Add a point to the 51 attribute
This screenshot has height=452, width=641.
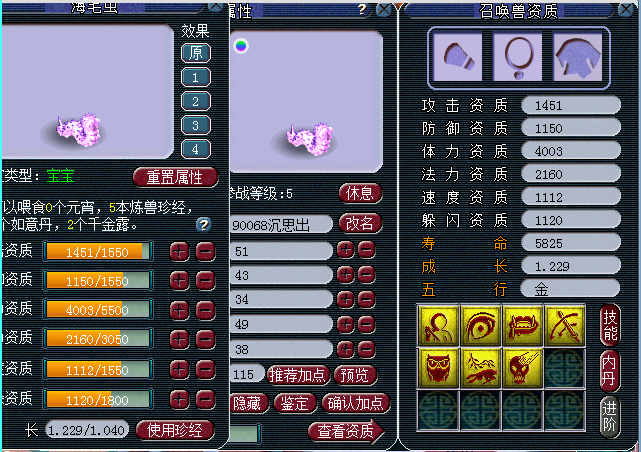[x=345, y=250]
